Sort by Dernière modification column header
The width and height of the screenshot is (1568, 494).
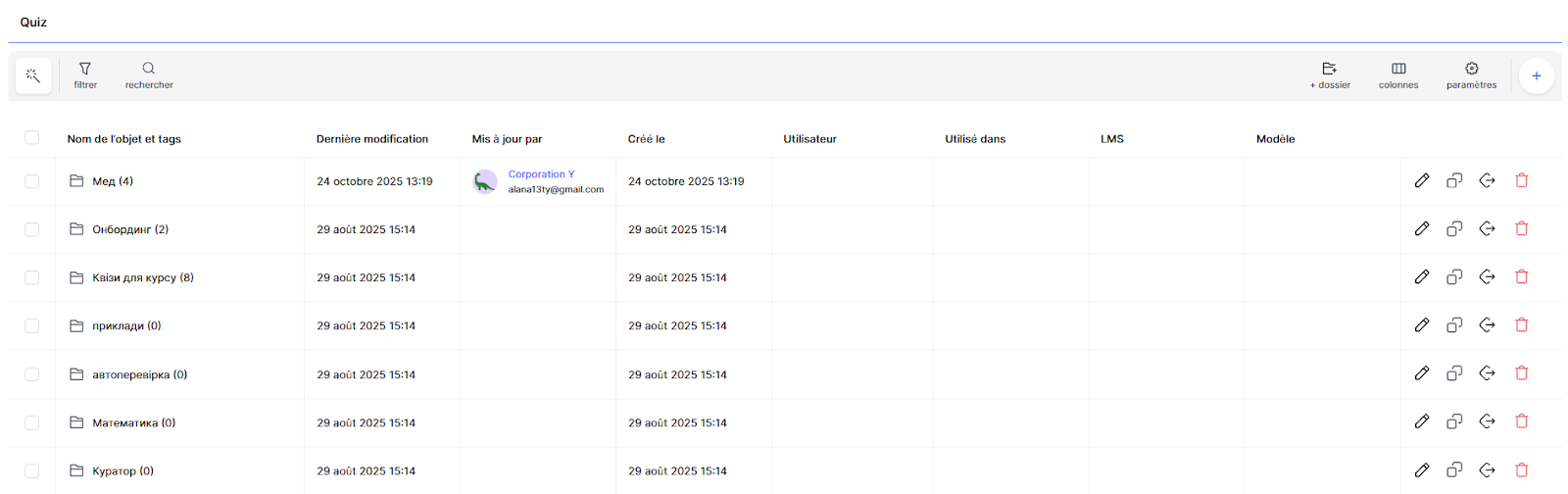371,139
